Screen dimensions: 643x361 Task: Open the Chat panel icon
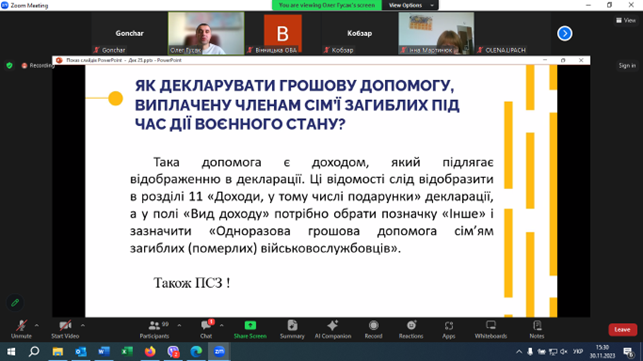[x=206, y=329]
